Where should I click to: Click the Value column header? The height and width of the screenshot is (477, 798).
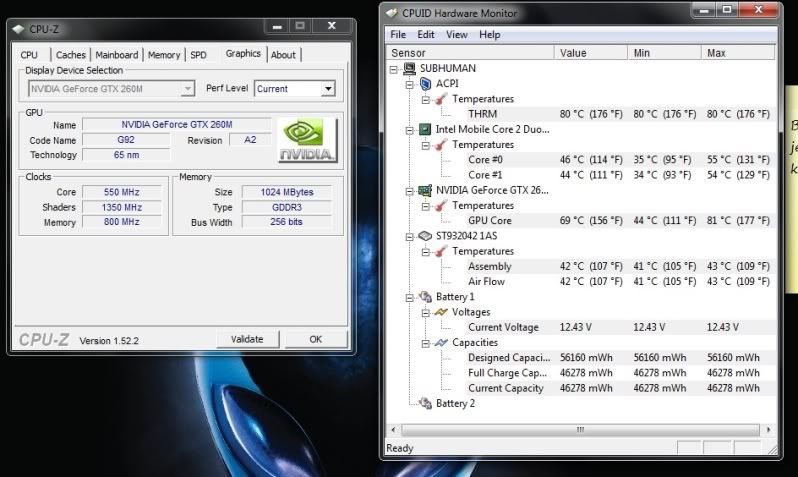click(x=591, y=53)
